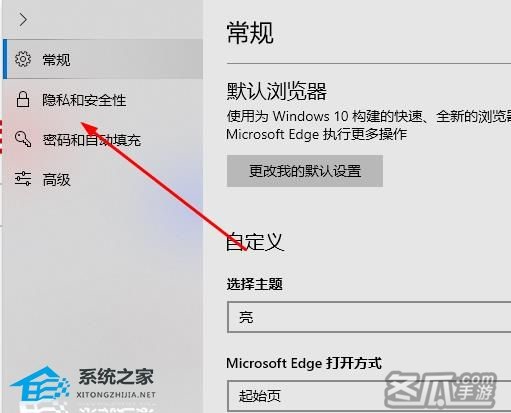Open the Microsoft Edge 打开方式 dropdown showing 起始页
511x413 pixels.
tap(369, 396)
